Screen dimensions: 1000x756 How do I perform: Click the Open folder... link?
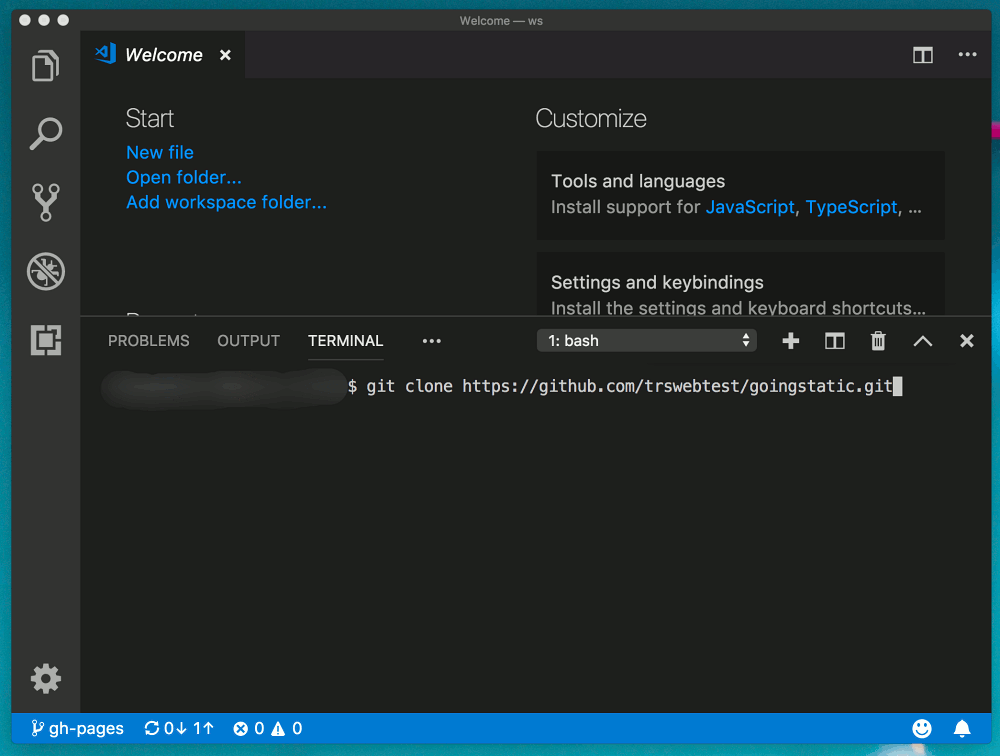(184, 177)
